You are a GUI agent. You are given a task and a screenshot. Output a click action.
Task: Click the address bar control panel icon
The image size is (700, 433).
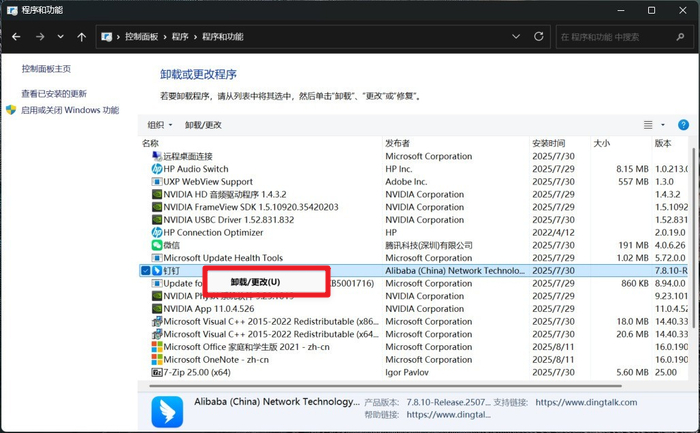(x=106, y=37)
